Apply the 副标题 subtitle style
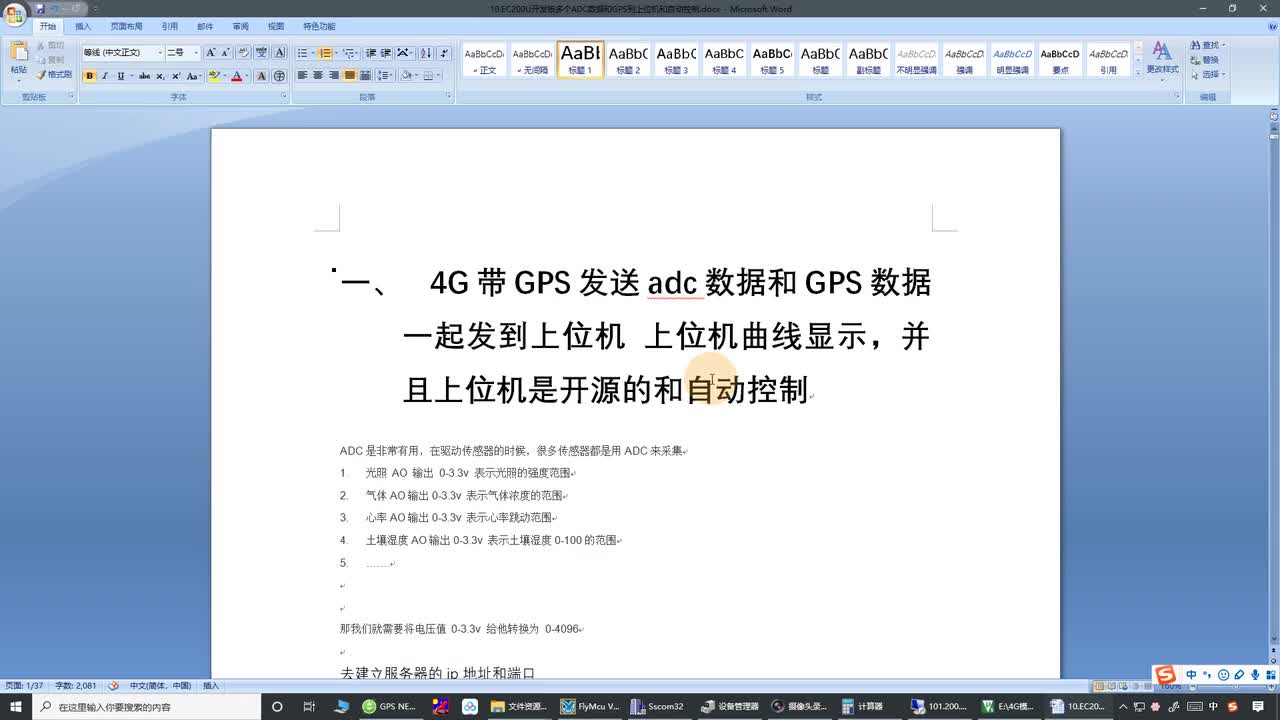 868,60
